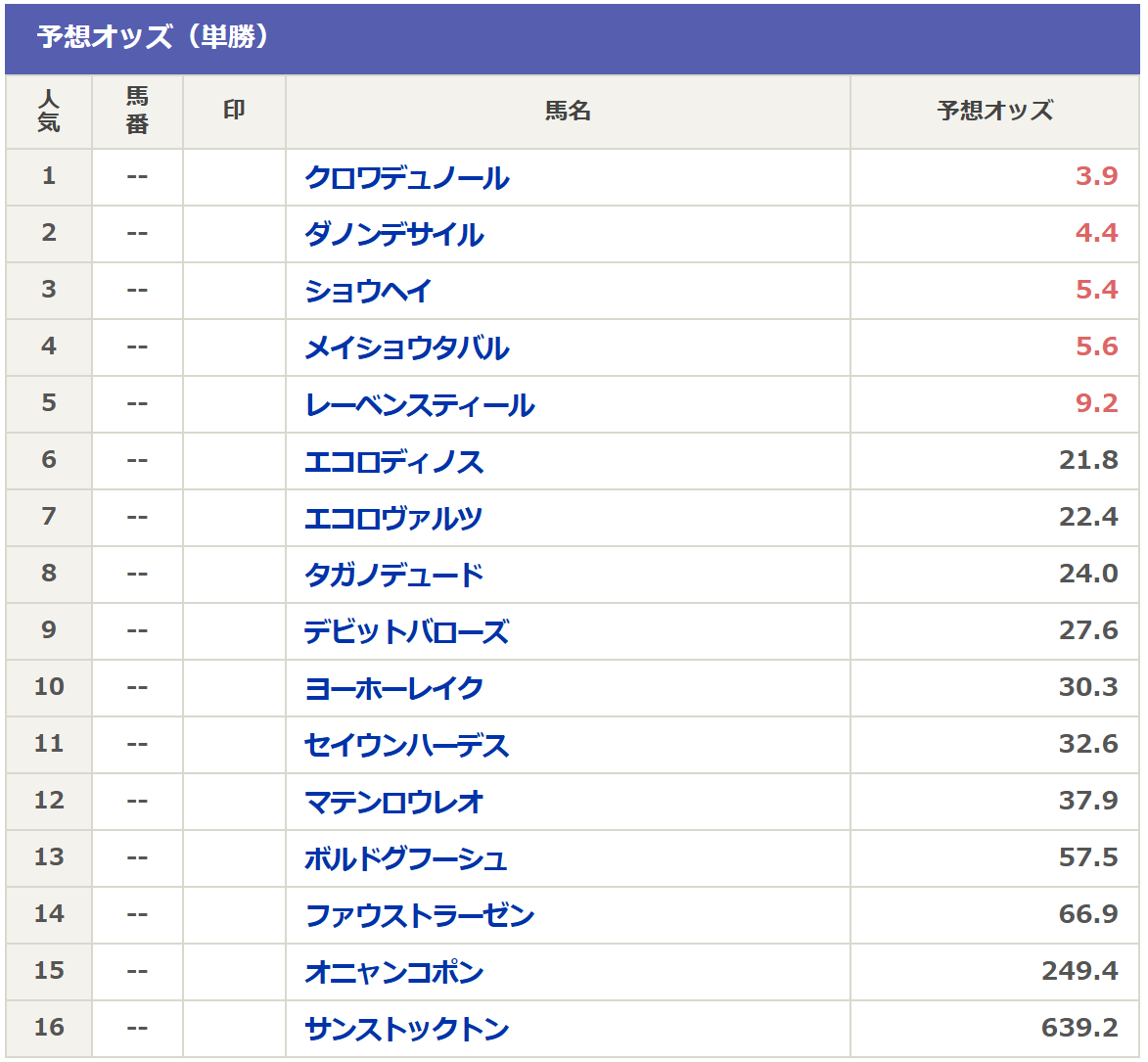Click ボルドグフーシュ horse name
The width and height of the screenshot is (1148, 1062).
click(406, 858)
